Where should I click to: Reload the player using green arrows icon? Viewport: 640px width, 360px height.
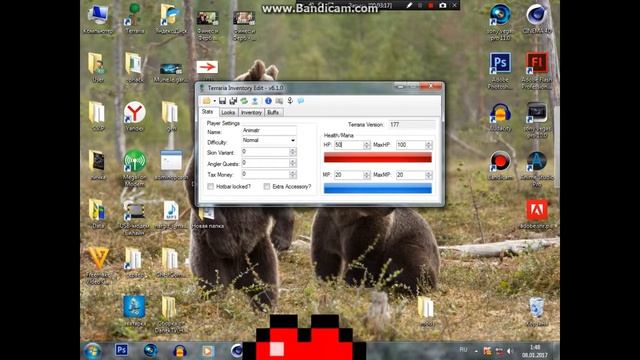(244, 101)
